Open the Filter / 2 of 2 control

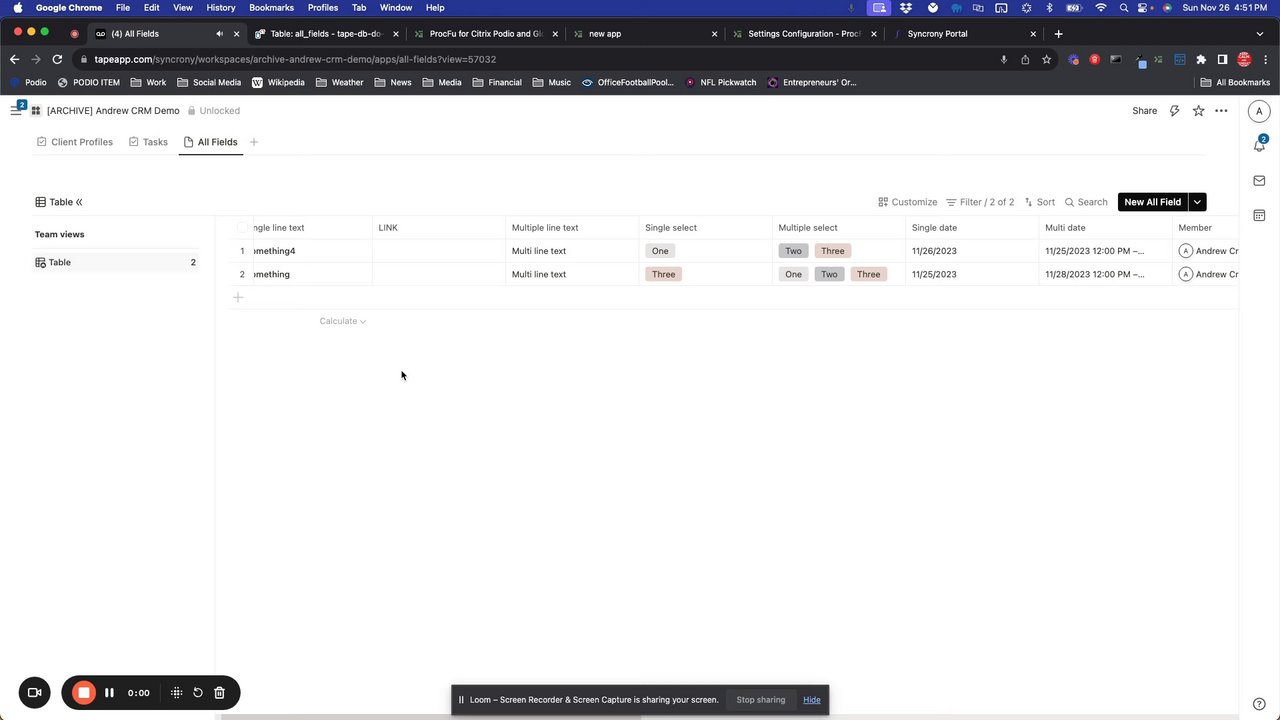[x=980, y=202]
